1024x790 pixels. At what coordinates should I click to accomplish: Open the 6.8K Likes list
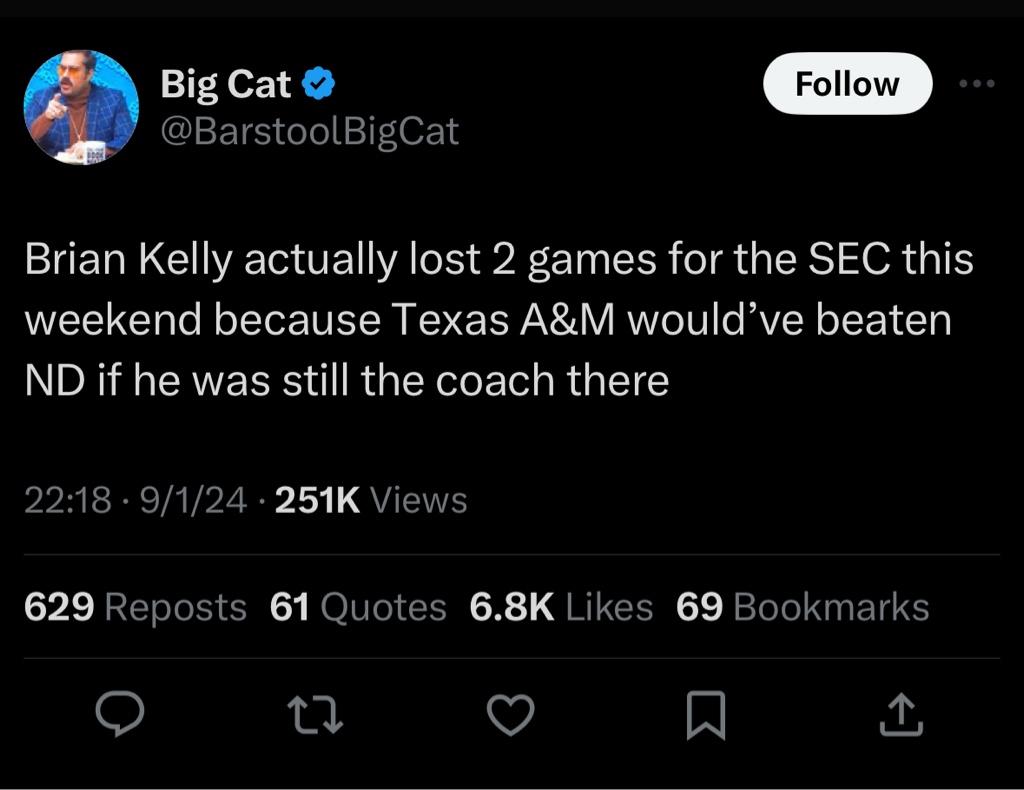tap(560, 607)
